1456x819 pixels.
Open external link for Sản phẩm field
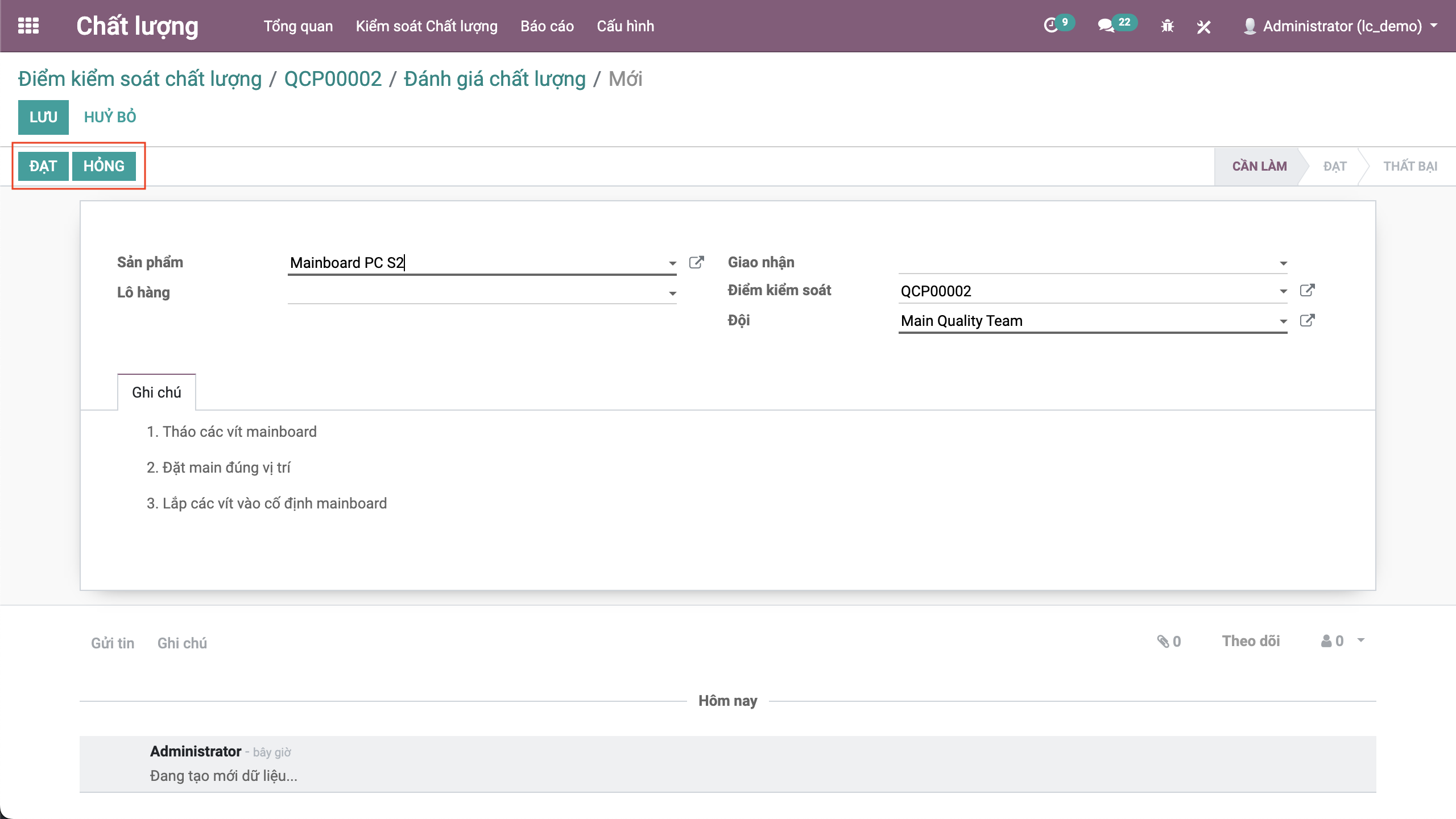pyautogui.click(x=696, y=262)
